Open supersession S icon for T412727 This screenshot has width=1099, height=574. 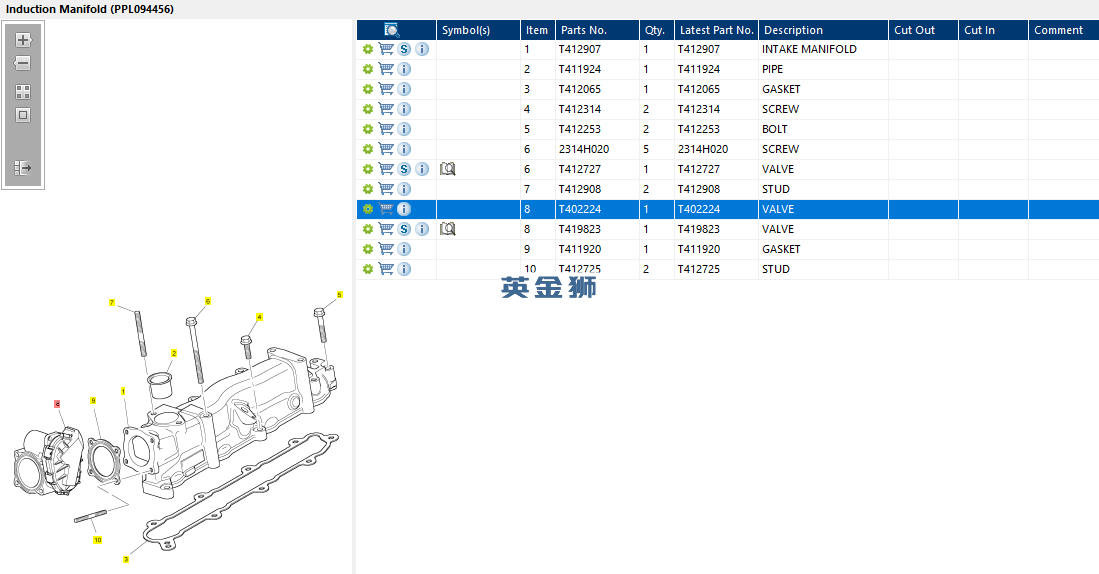tap(404, 169)
